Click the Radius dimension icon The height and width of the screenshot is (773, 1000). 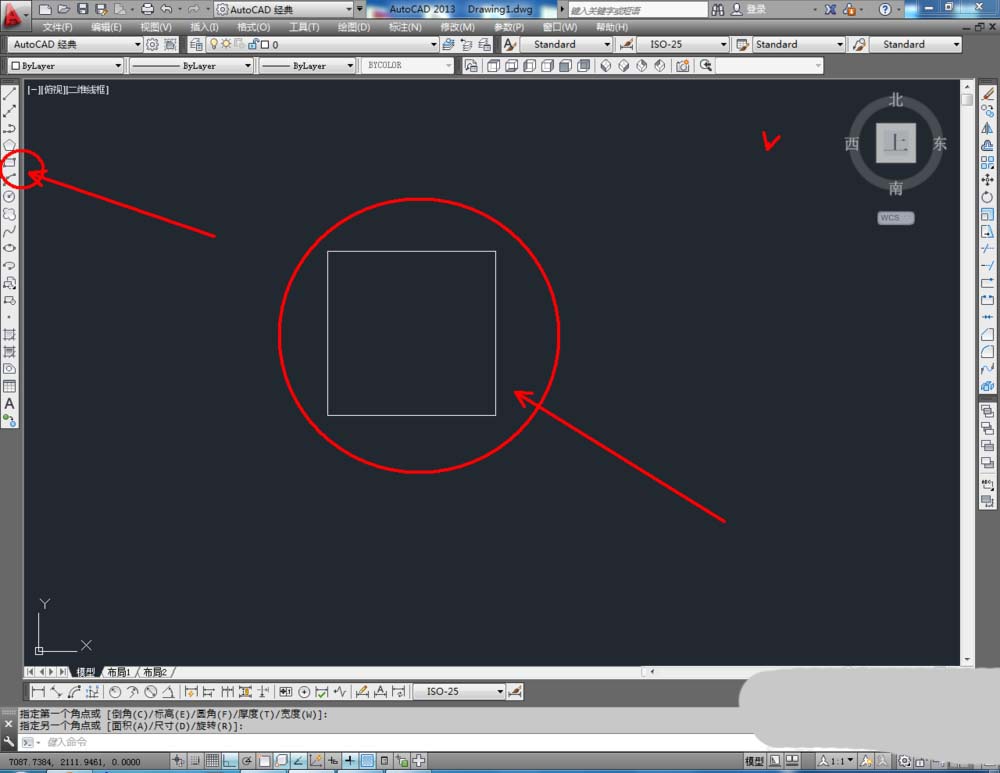(115, 691)
